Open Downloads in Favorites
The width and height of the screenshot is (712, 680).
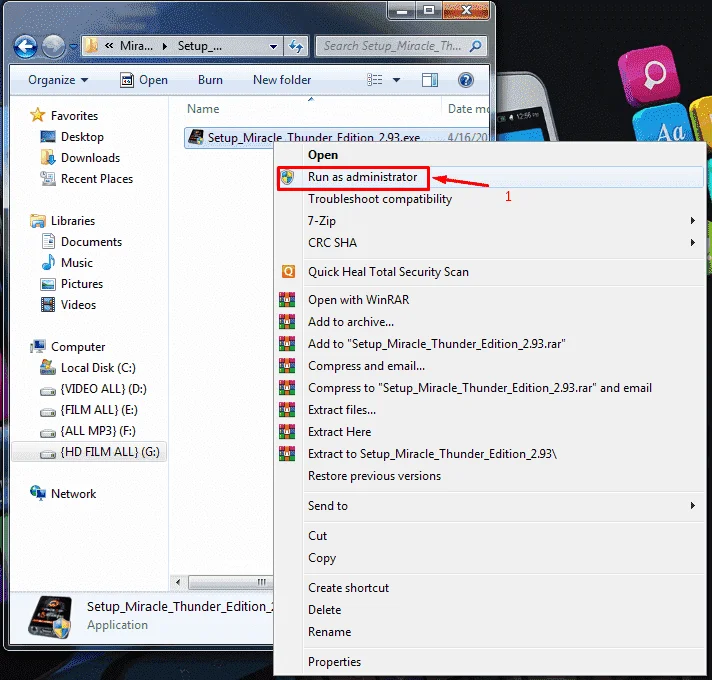90,158
